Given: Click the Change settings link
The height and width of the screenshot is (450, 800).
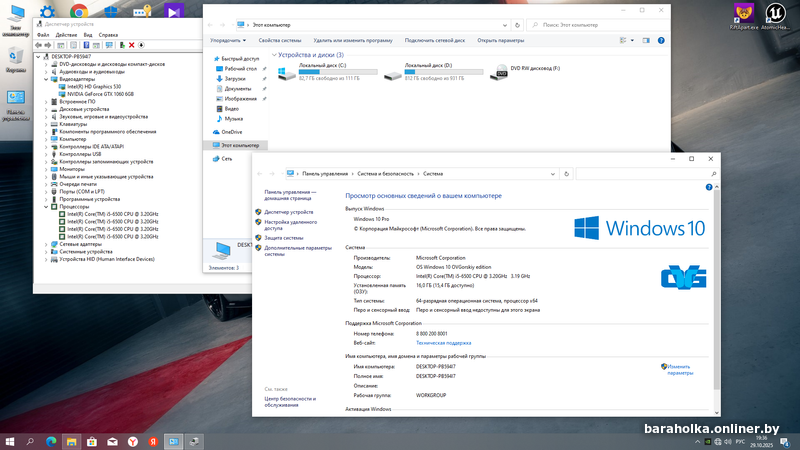Looking at the screenshot, I should pyautogui.click(x=680, y=369).
